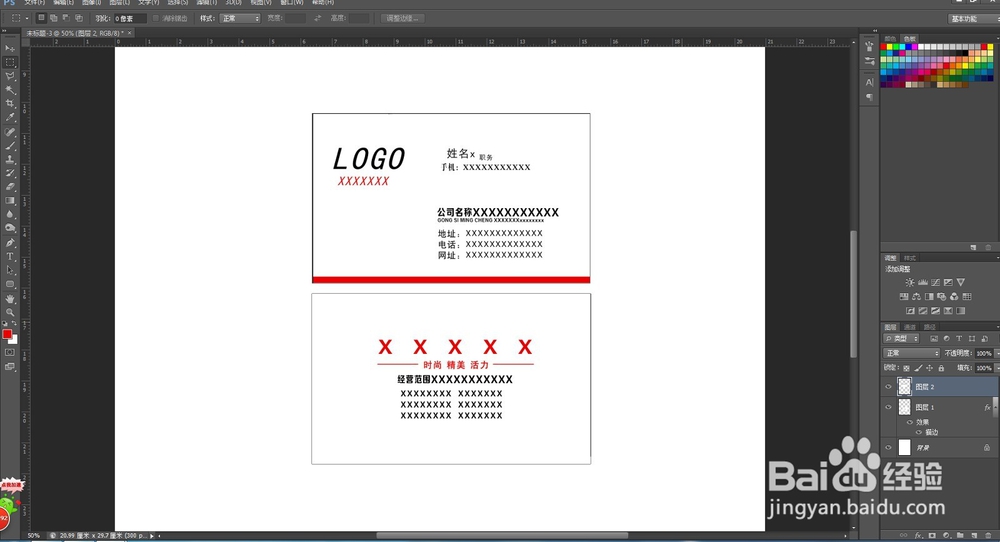Click the intersect with selection icon

(x=79, y=18)
